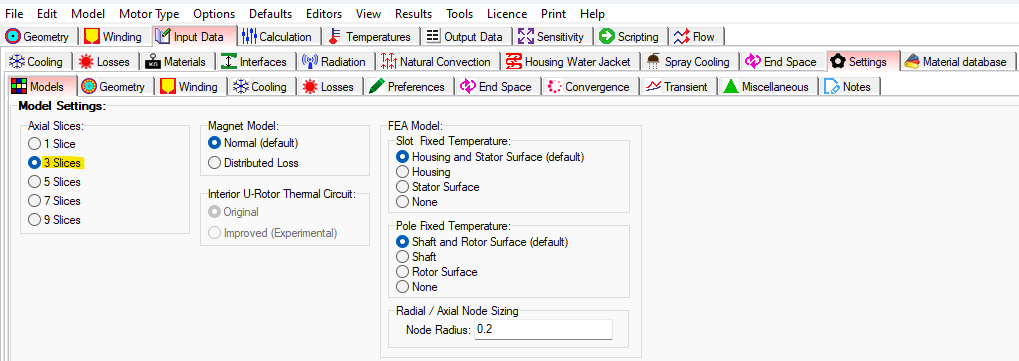Open the Transient settings tab

[678, 87]
